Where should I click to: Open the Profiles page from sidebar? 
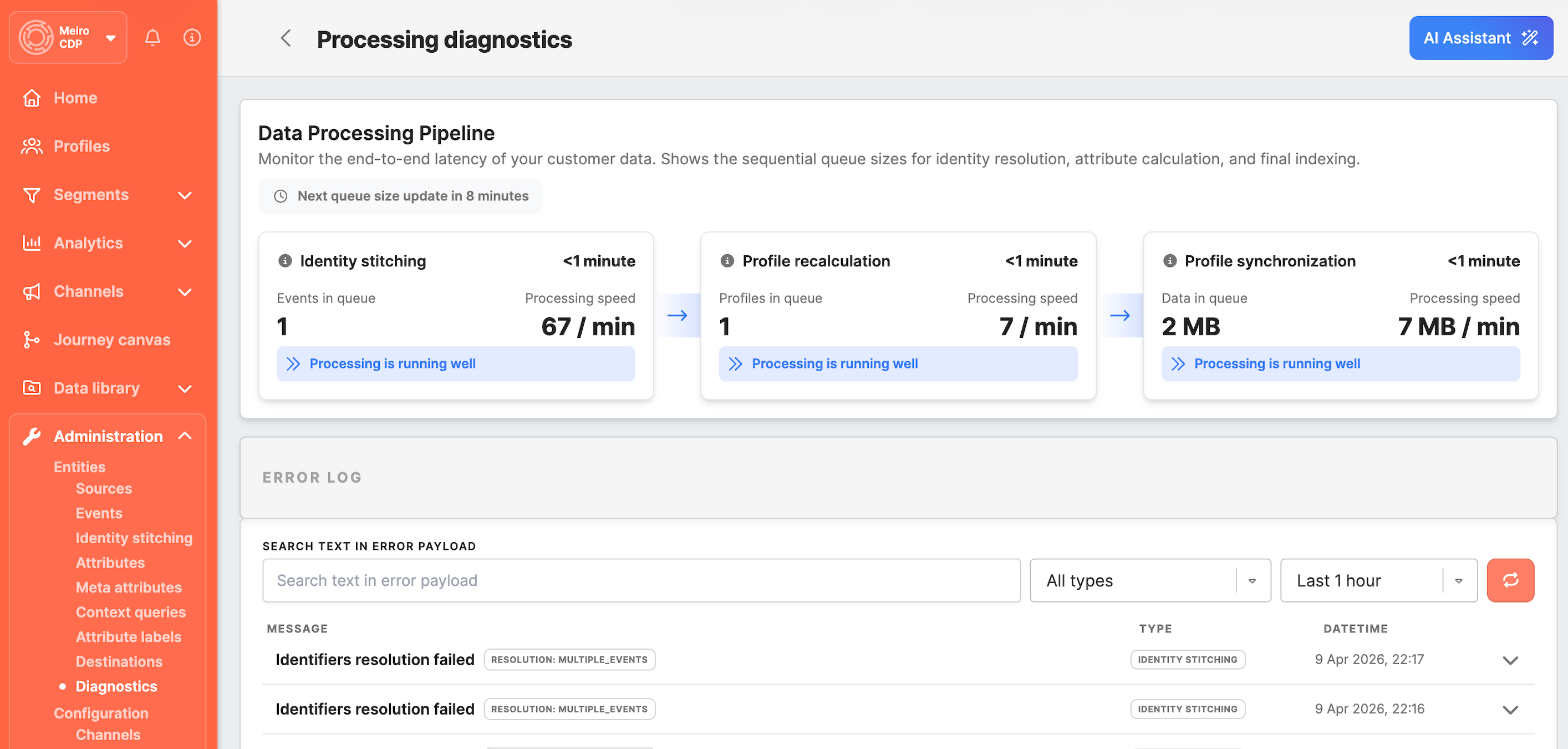pos(82,146)
